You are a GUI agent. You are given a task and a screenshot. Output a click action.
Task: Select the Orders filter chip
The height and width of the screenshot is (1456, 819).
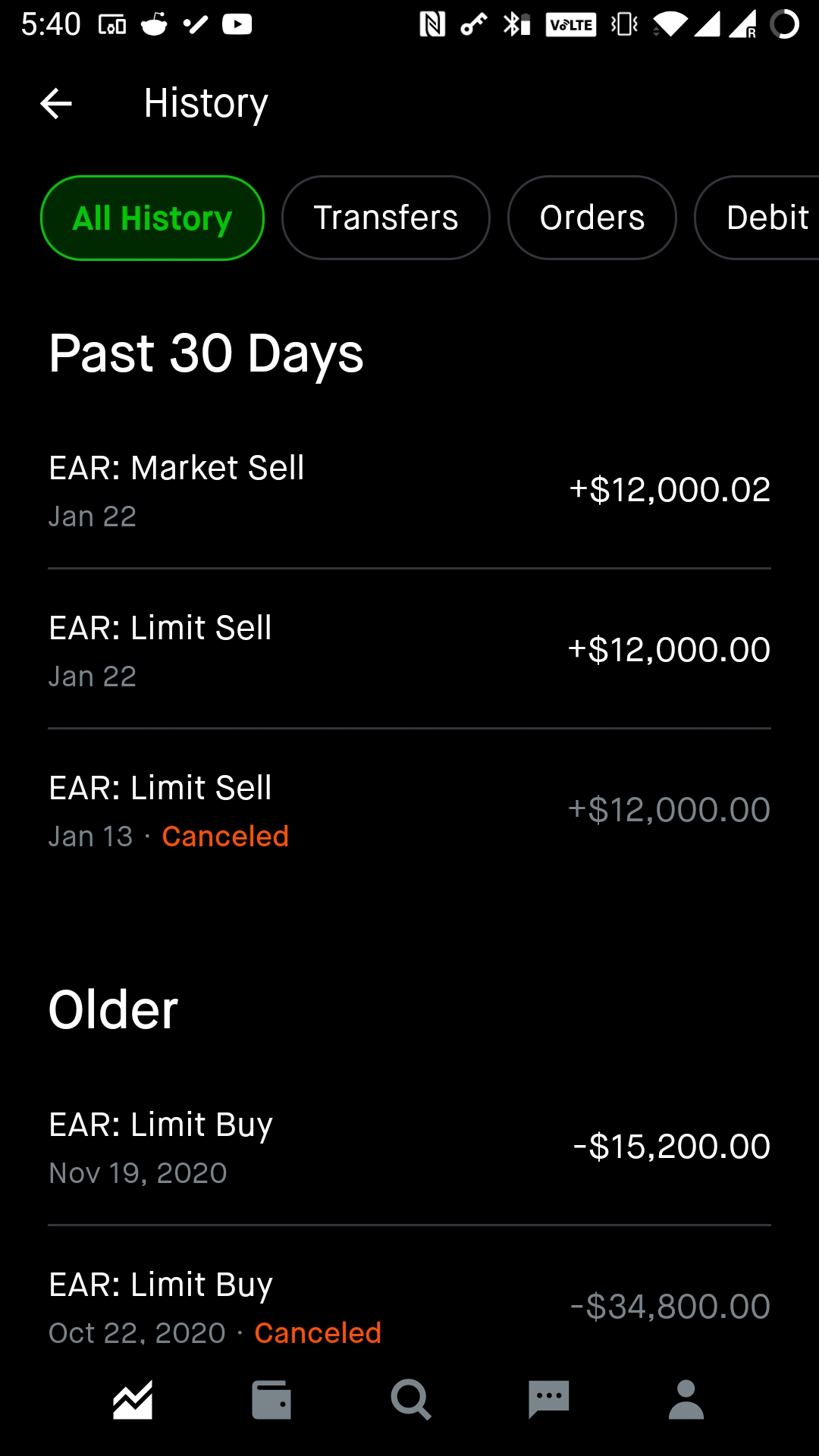click(x=592, y=218)
